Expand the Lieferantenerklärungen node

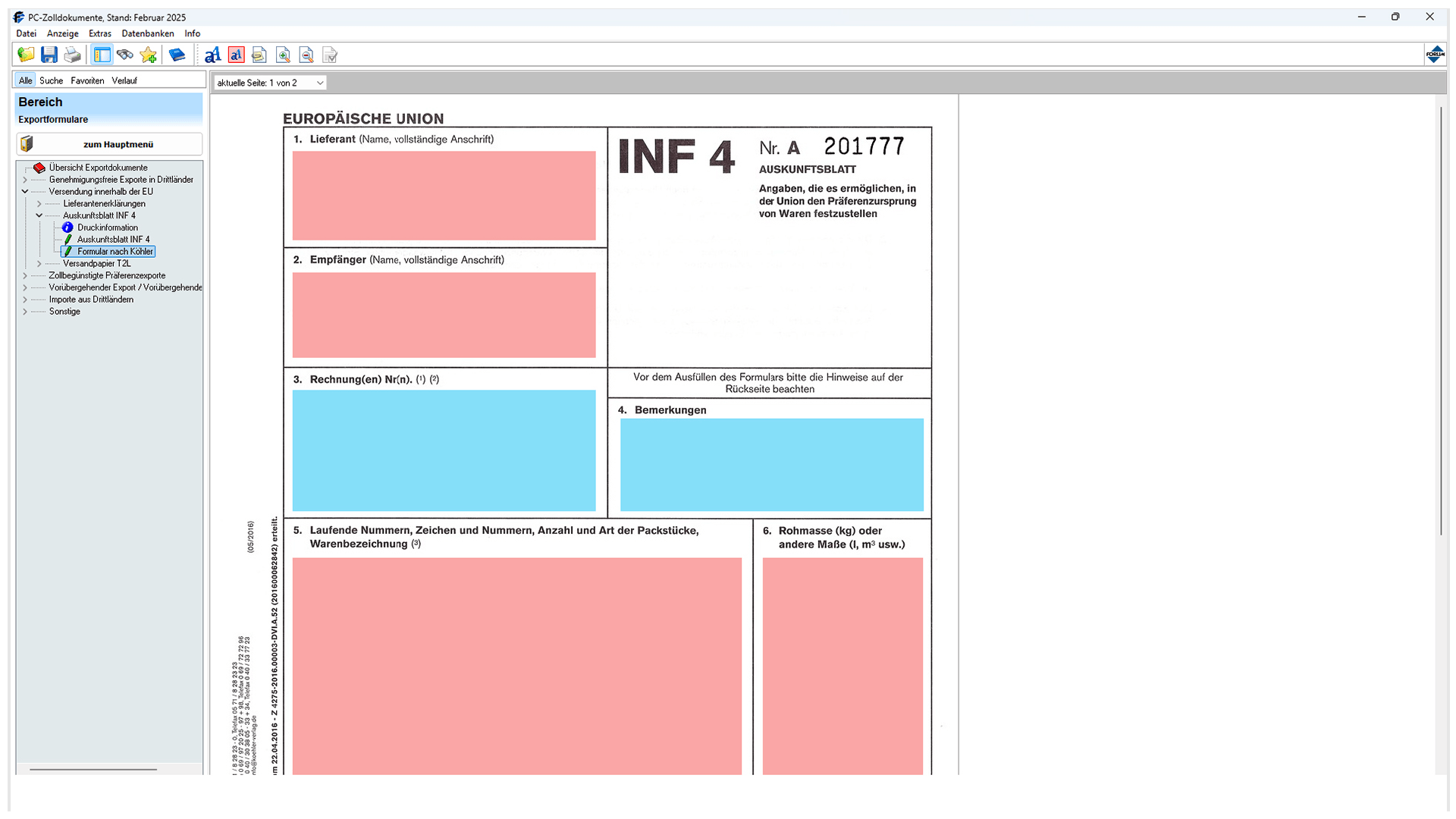(39, 204)
